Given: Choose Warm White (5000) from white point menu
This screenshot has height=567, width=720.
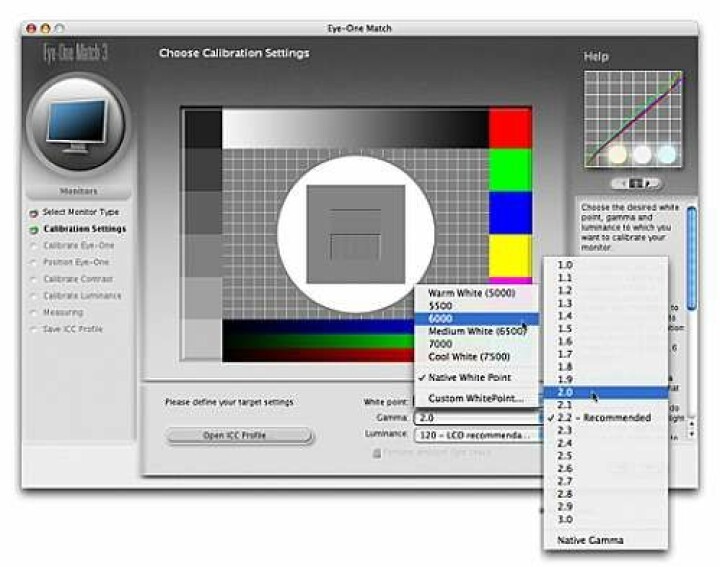Looking at the screenshot, I should coord(476,293).
